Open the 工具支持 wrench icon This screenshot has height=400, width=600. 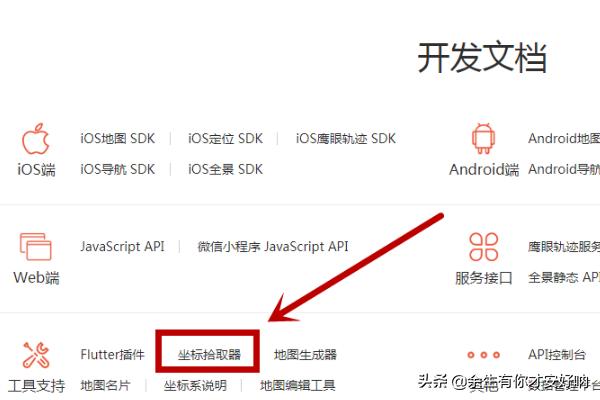pos(36,354)
